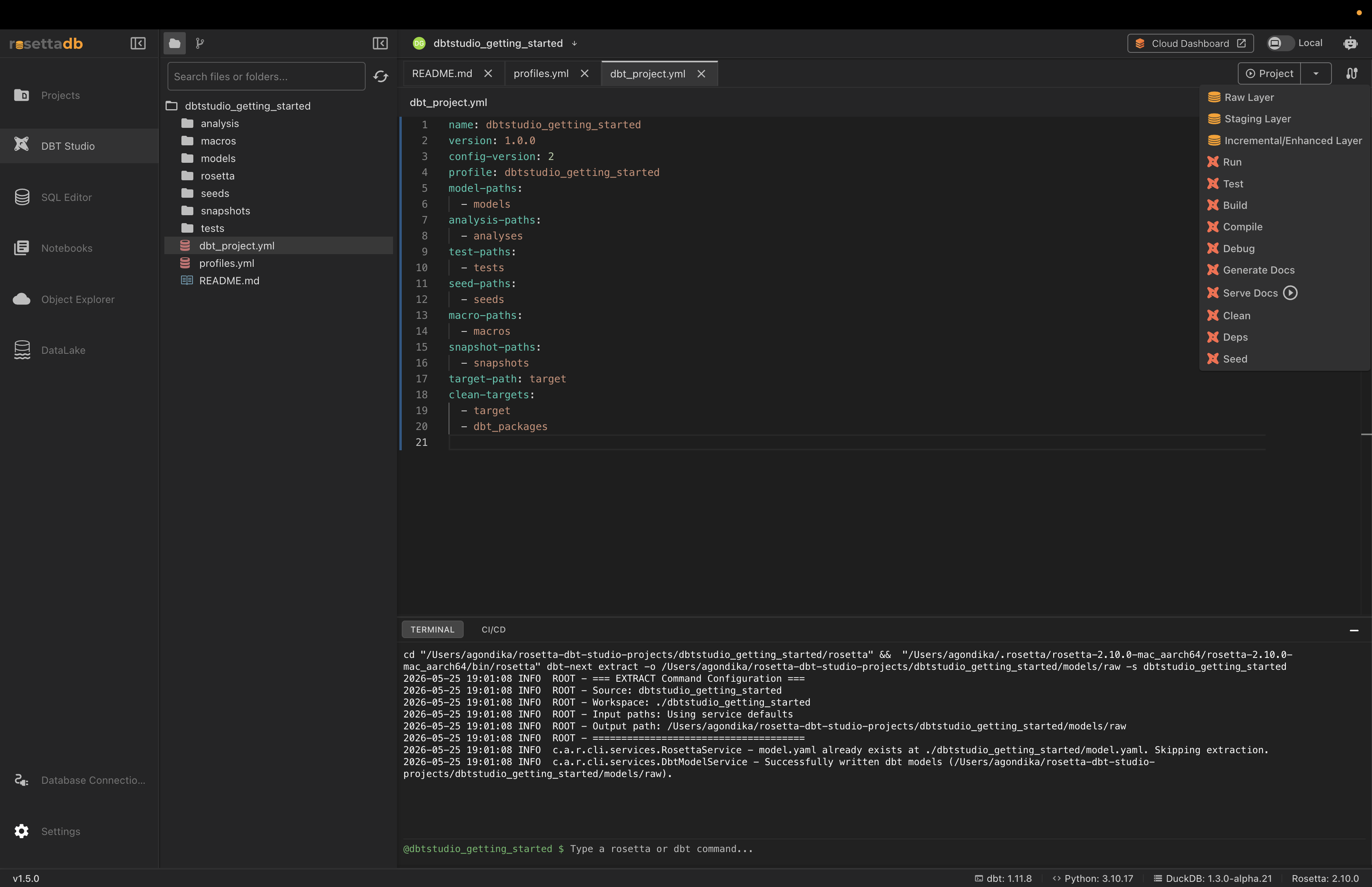The image size is (1372, 887).
Task: Open README.md from file tree
Action: pyautogui.click(x=279, y=280)
